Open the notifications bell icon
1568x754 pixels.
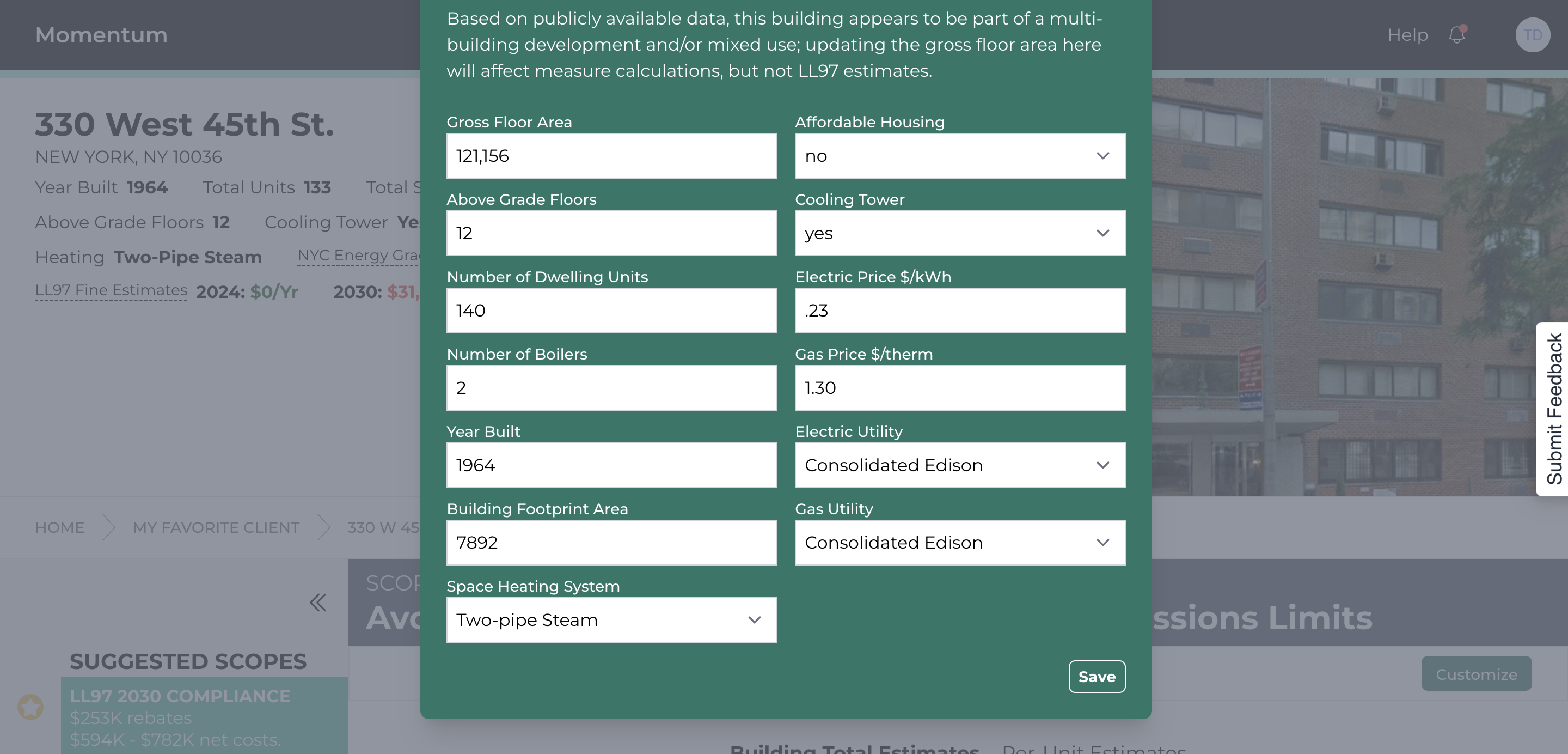click(1456, 35)
